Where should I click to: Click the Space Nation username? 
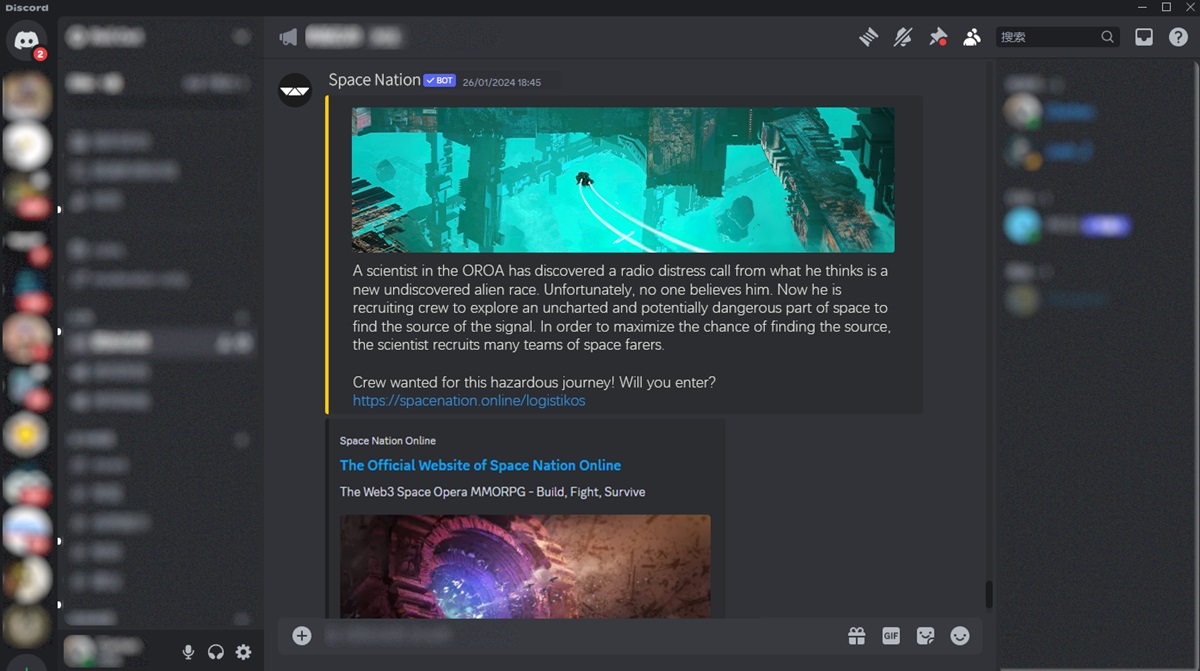coord(374,80)
